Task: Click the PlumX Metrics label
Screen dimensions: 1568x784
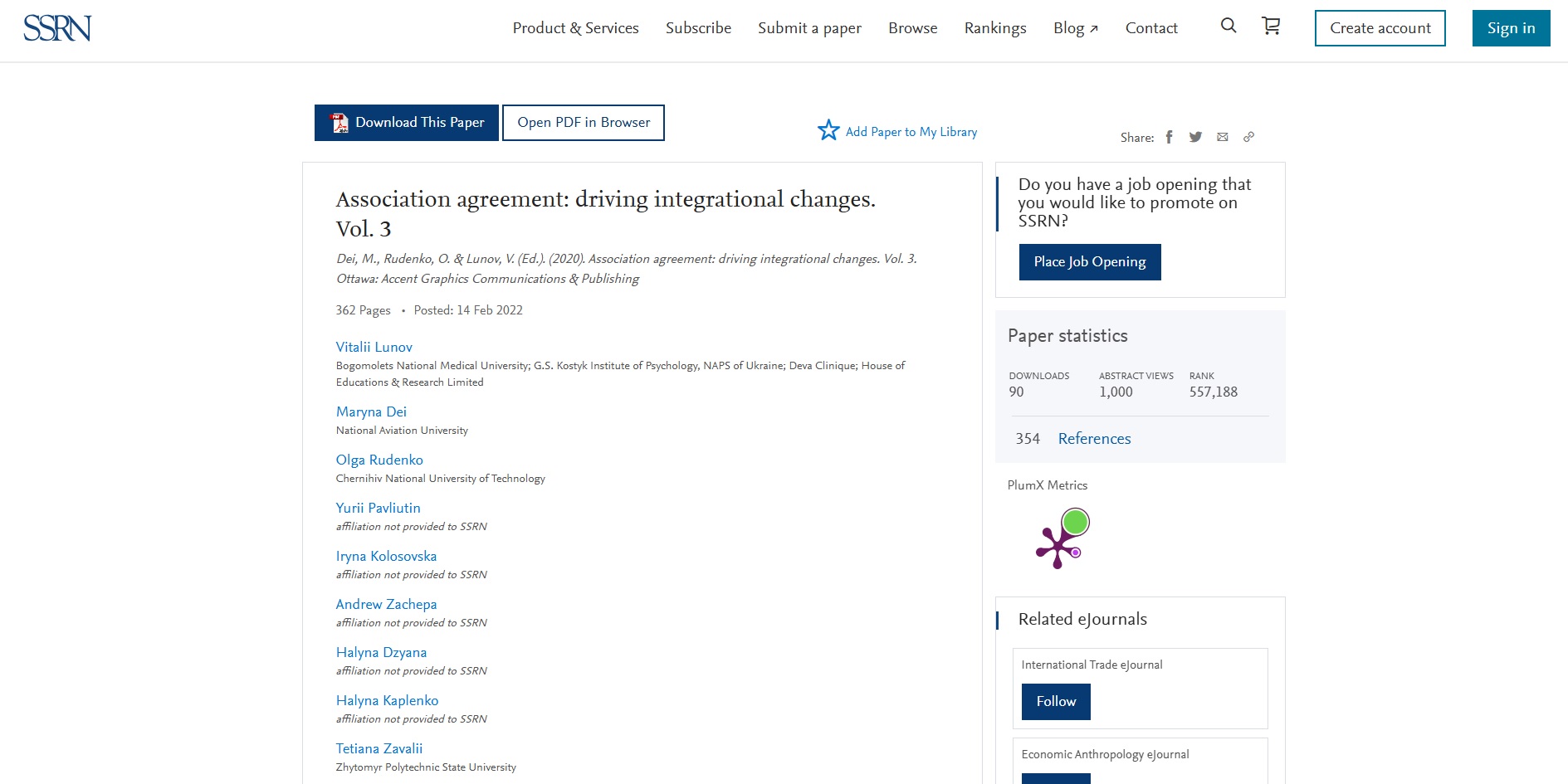Action: (1047, 485)
